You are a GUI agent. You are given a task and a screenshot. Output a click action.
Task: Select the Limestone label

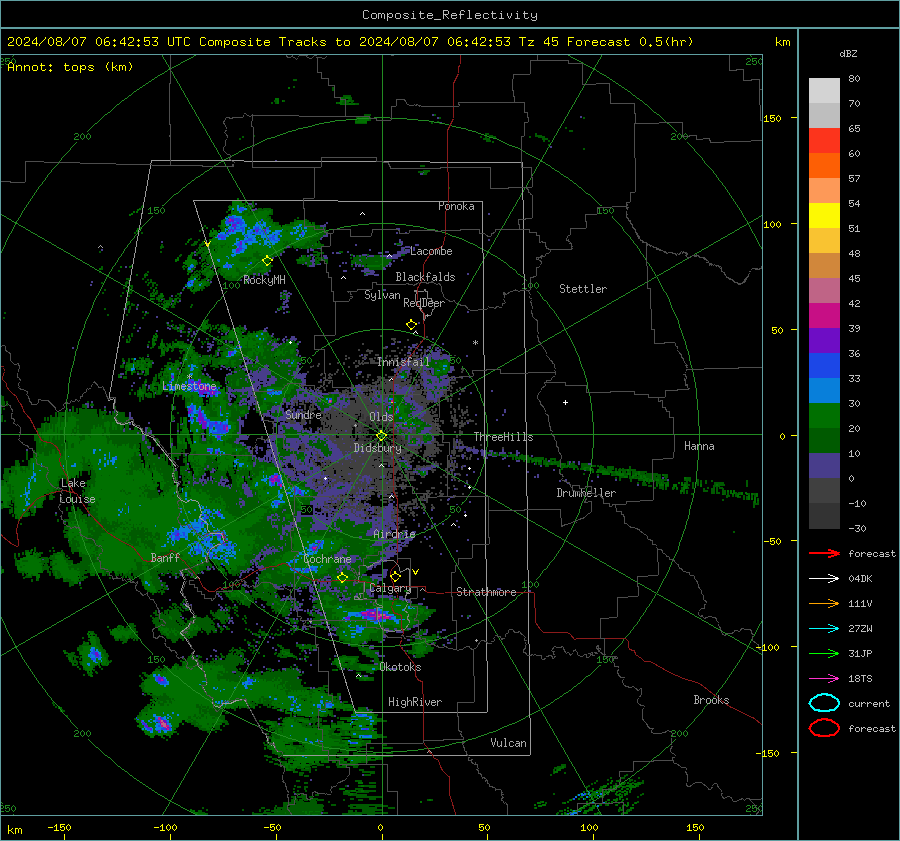pos(189,386)
